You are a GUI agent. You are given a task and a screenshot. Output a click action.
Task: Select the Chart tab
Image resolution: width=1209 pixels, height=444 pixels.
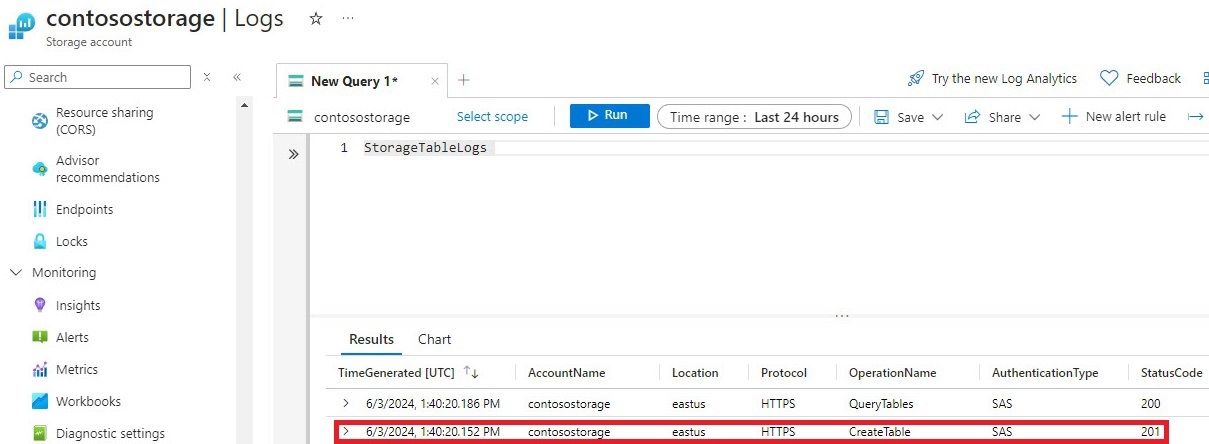coord(434,339)
